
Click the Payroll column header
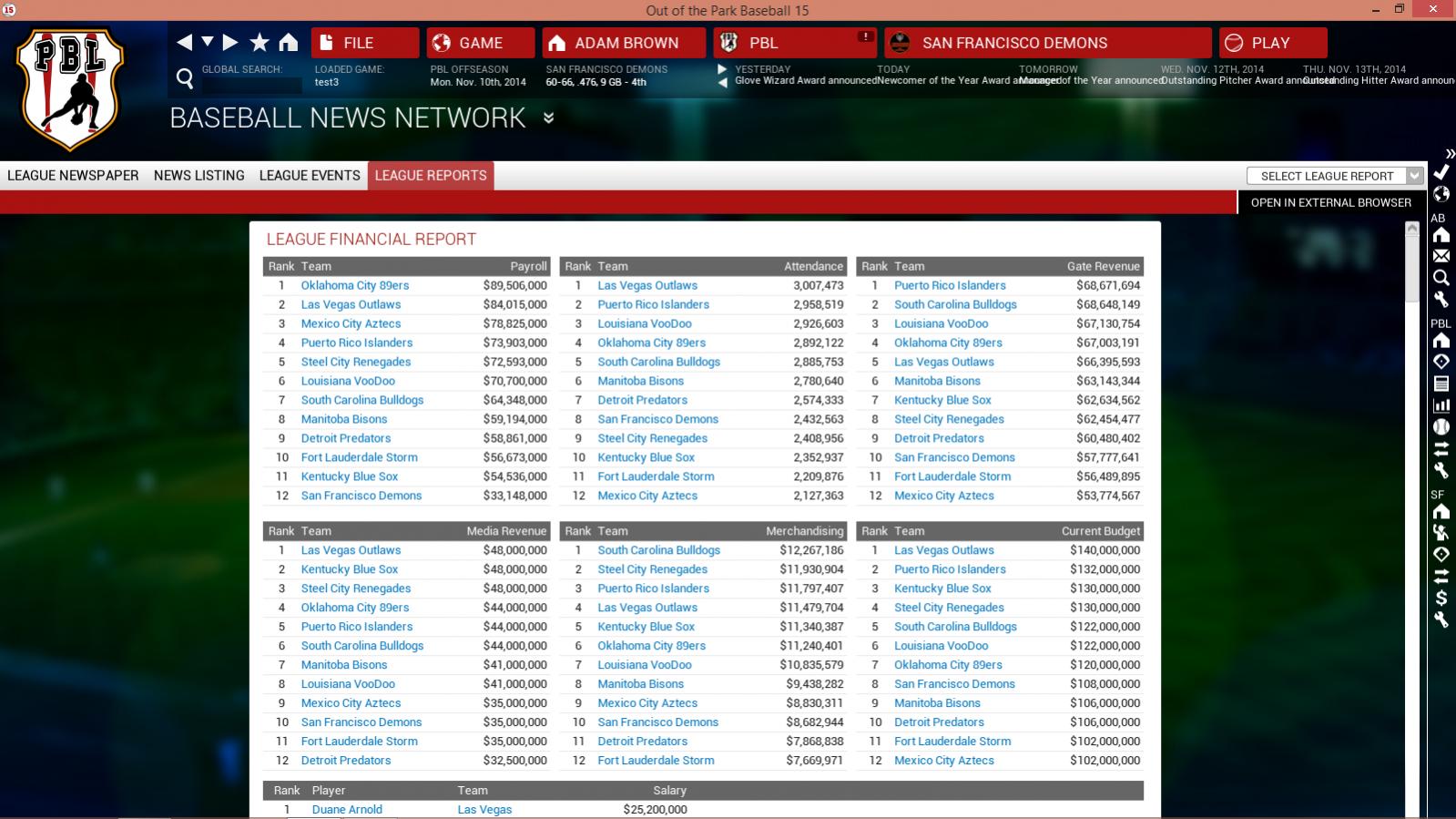click(528, 266)
